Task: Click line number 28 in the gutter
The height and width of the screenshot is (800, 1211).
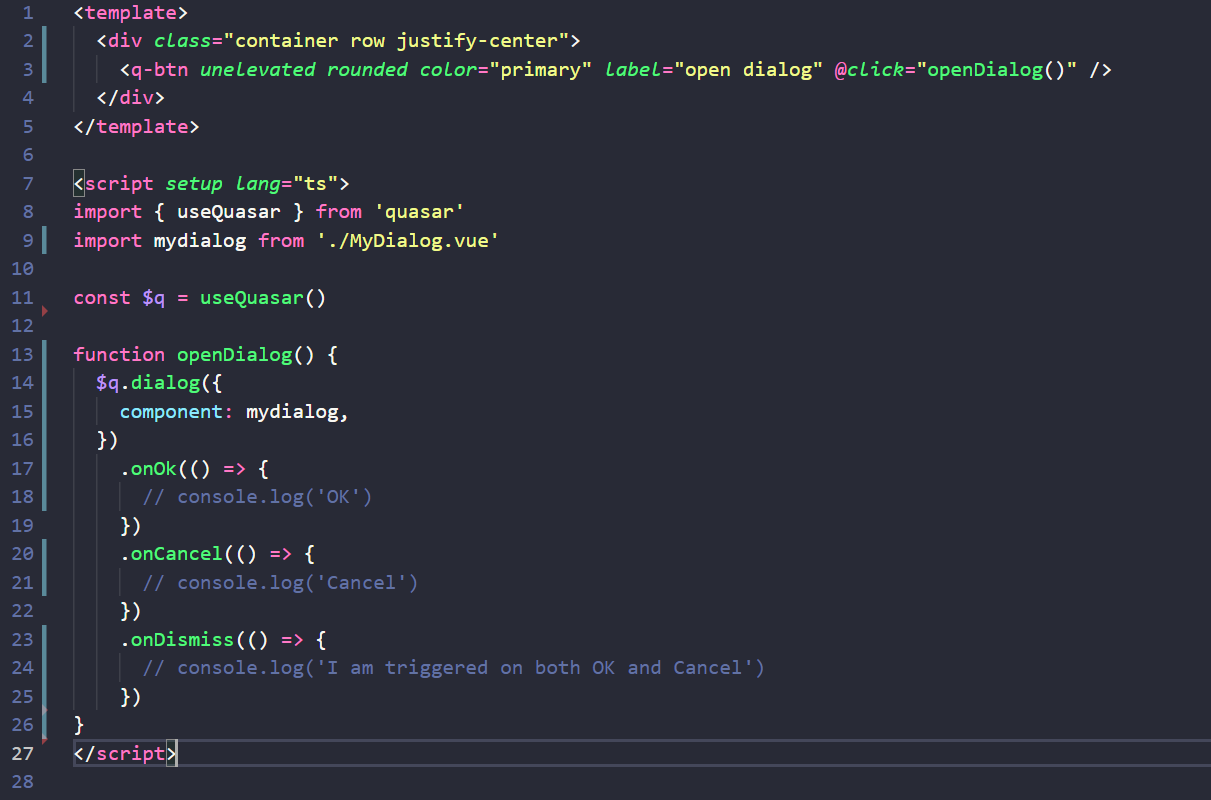Action: click(x=22, y=781)
